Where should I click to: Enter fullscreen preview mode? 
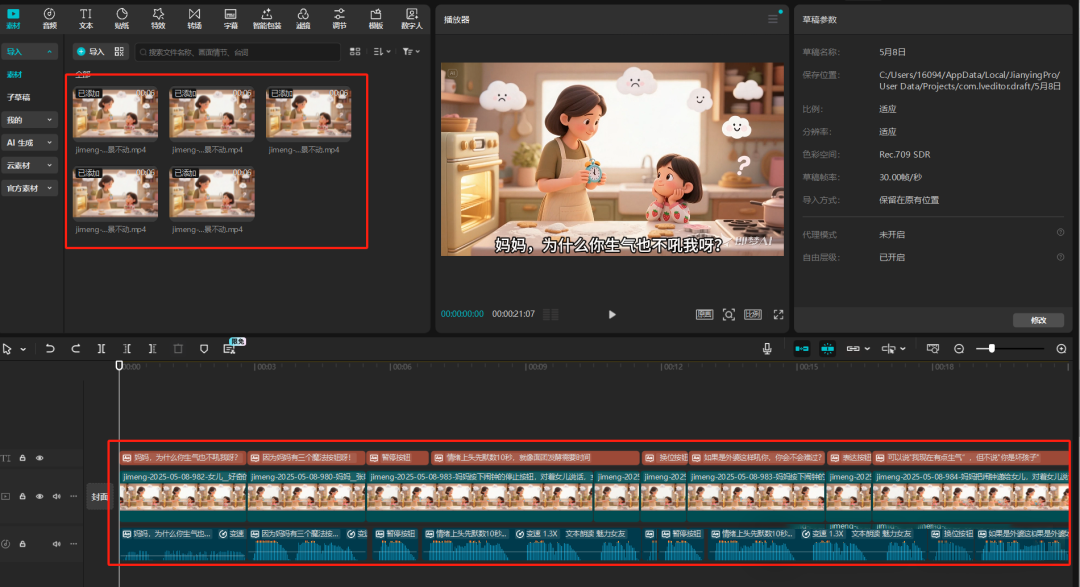(x=778, y=314)
